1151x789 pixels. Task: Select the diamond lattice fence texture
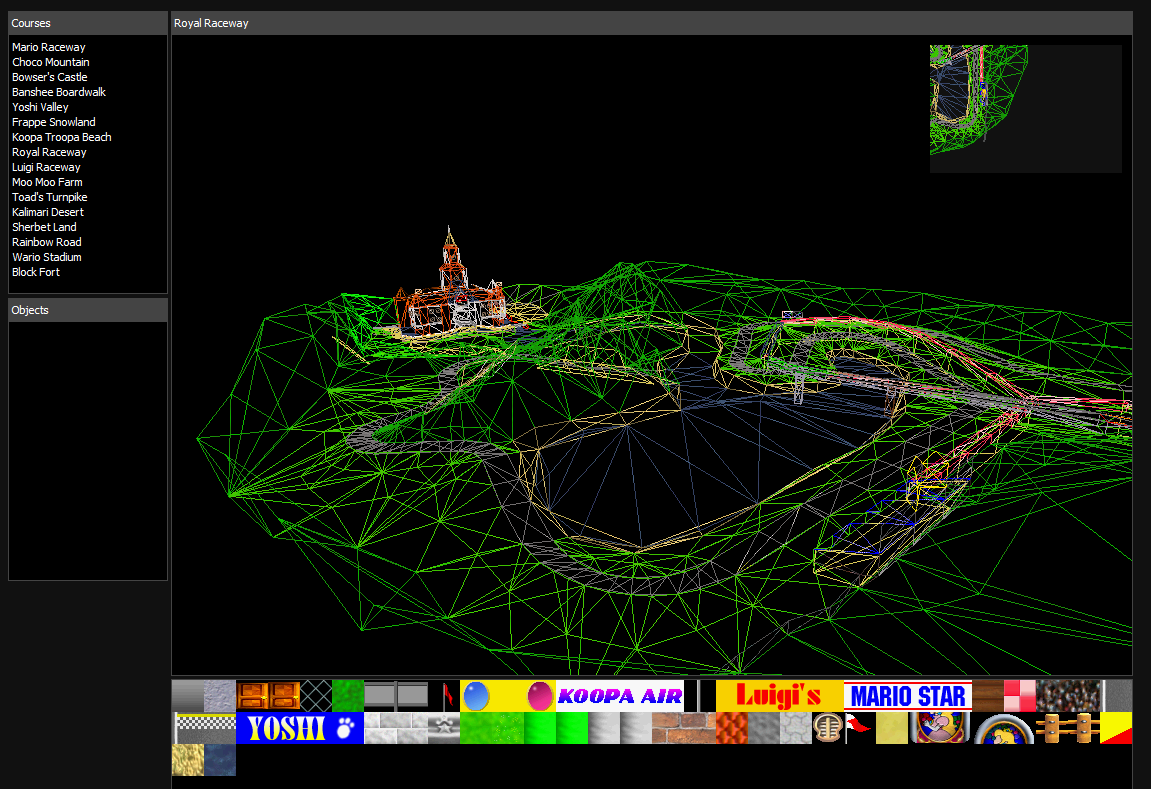point(316,696)
